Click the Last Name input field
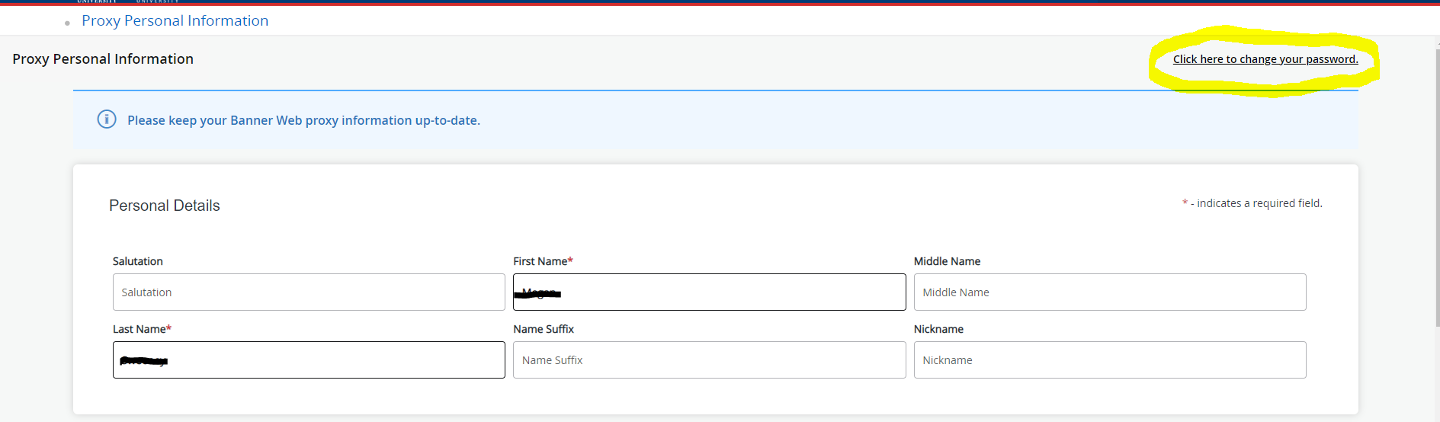The height and width of the screenshot is (422, 1440). click(309, 360)
